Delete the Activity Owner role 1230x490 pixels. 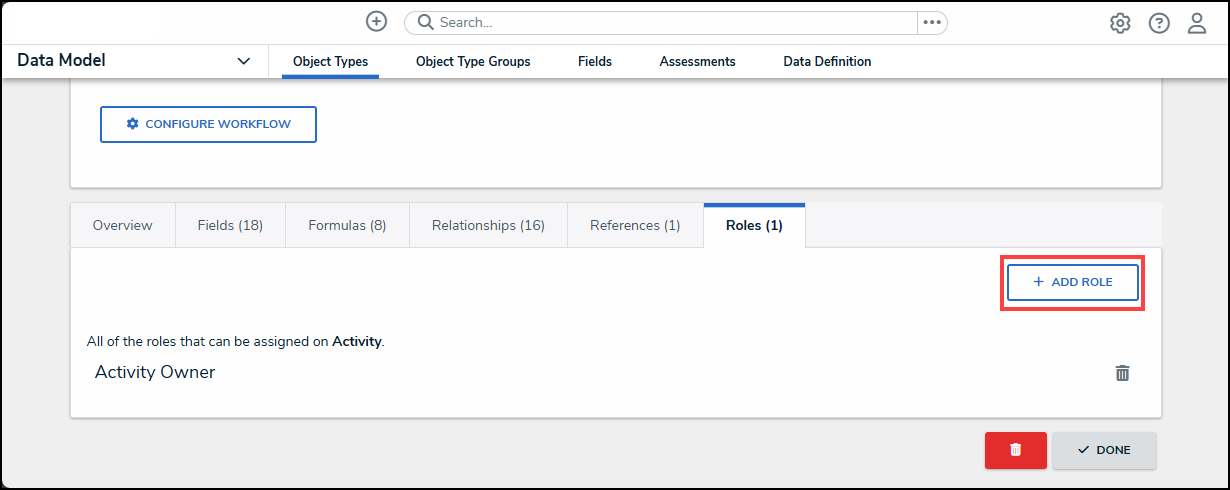[1123, 373]
